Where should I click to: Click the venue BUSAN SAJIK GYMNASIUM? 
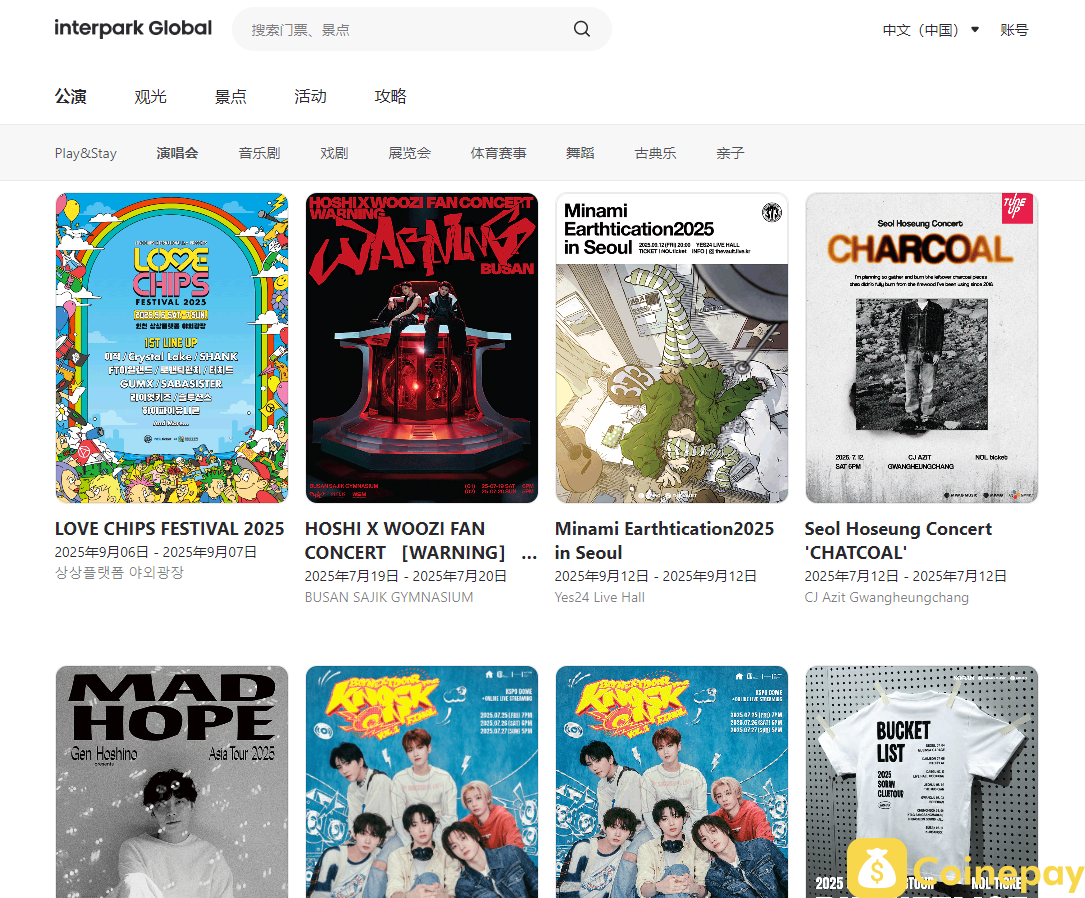[x=389, y=597]
